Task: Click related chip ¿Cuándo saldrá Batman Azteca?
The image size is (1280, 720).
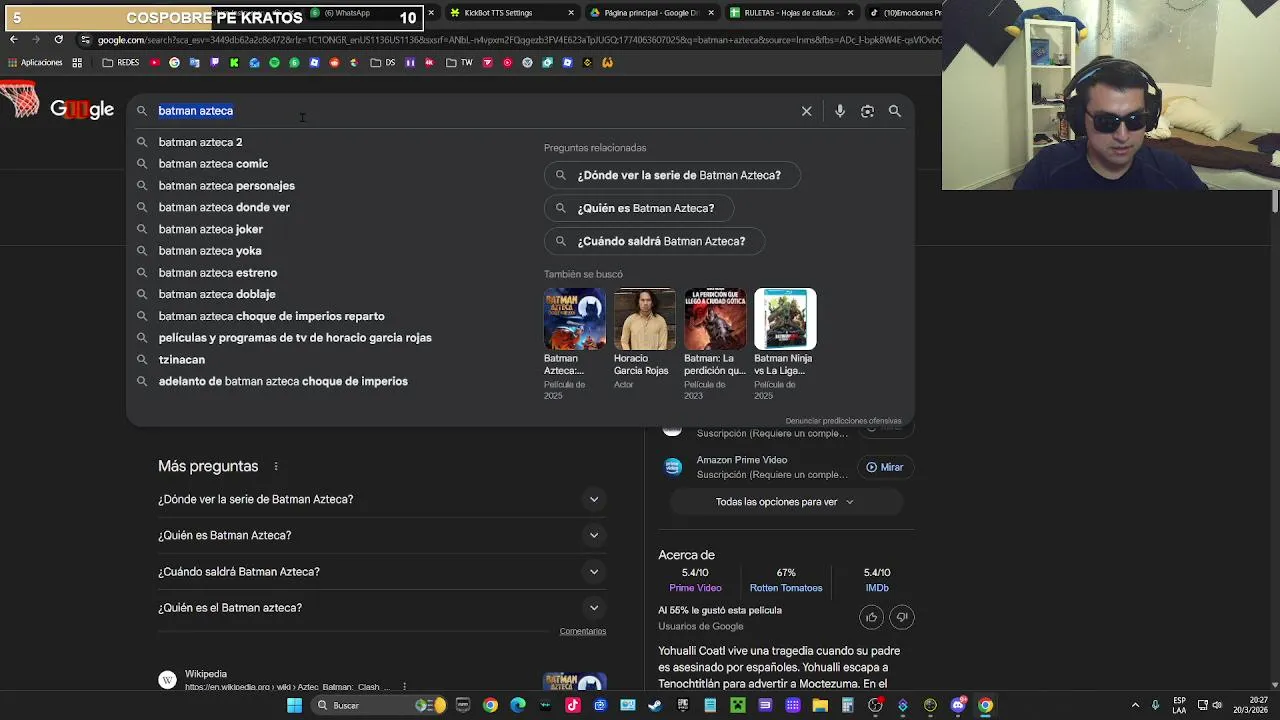Action: click(x=653, y=241)
